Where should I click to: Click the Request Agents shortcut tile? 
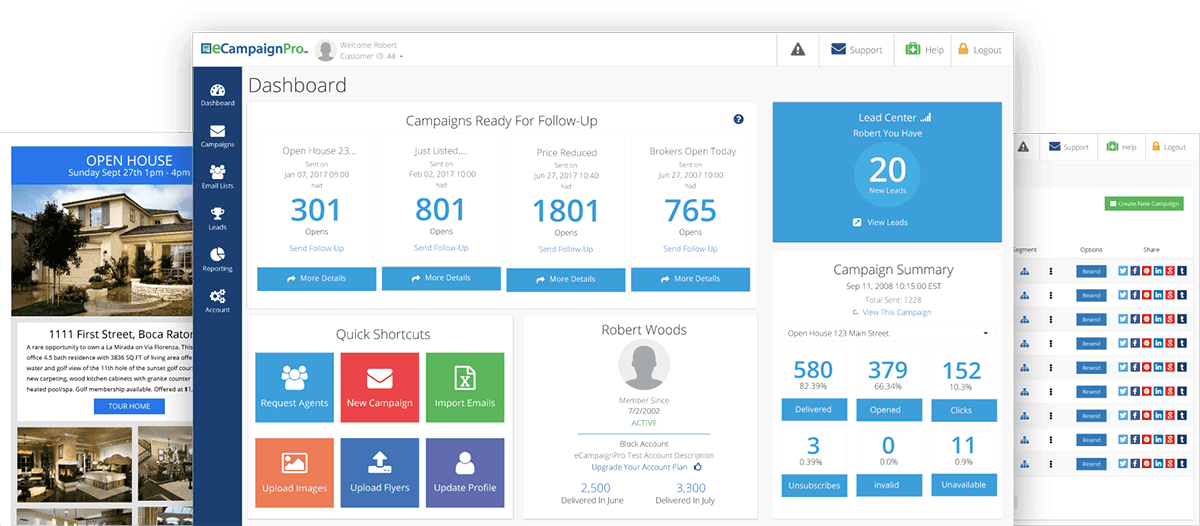(294, 387)
